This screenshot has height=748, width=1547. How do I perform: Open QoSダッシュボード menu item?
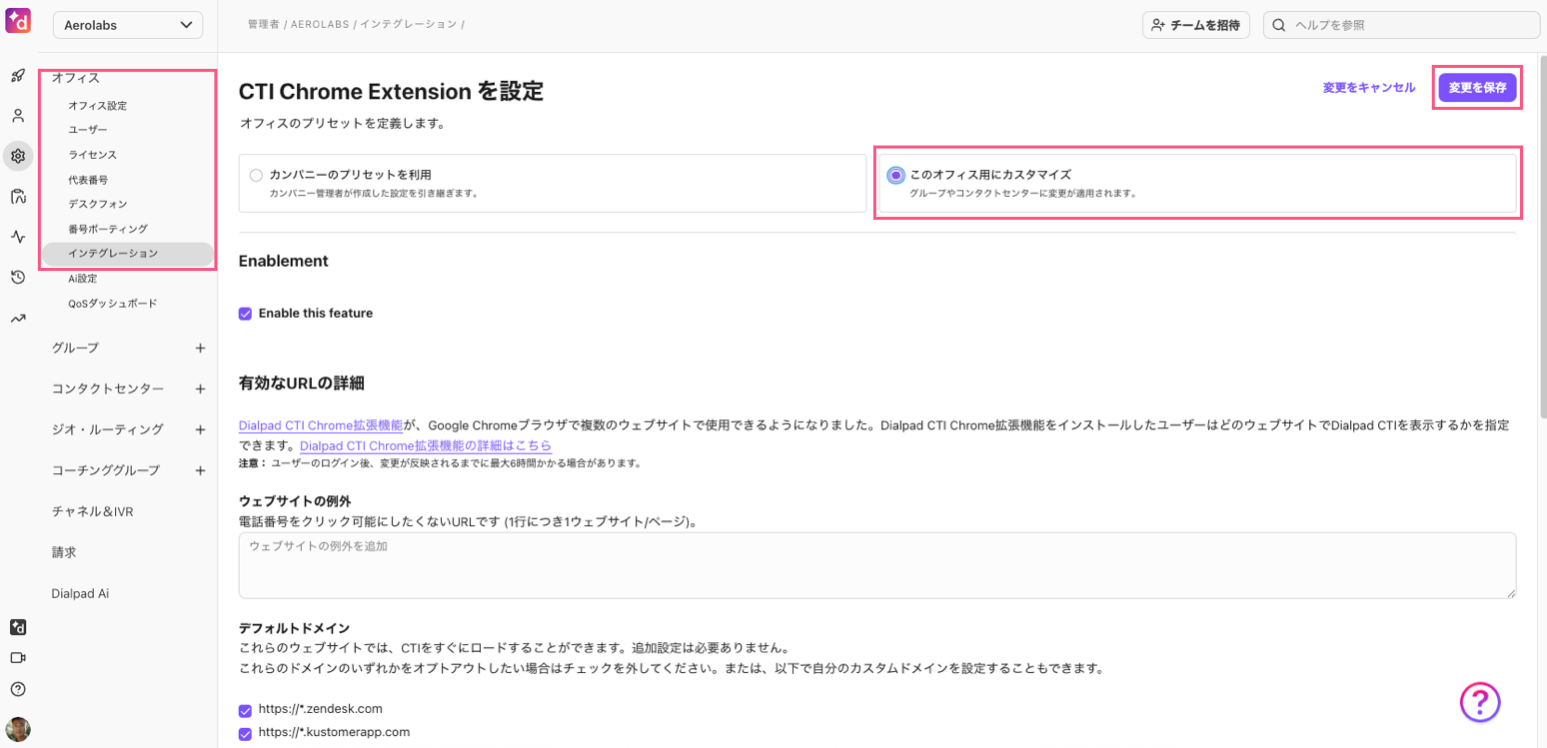coord(113,303)
